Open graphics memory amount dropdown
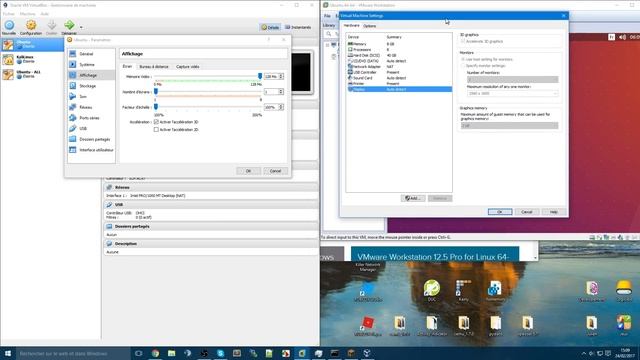 (509, 126)
